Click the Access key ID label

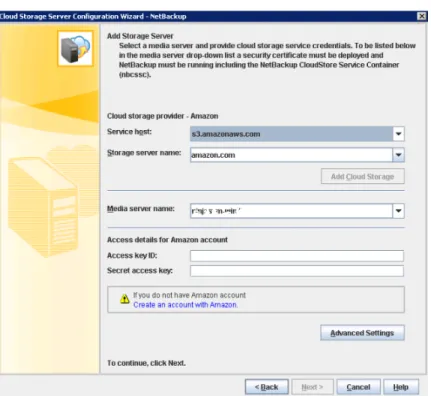pyautogui.click(x=132, y=255)
